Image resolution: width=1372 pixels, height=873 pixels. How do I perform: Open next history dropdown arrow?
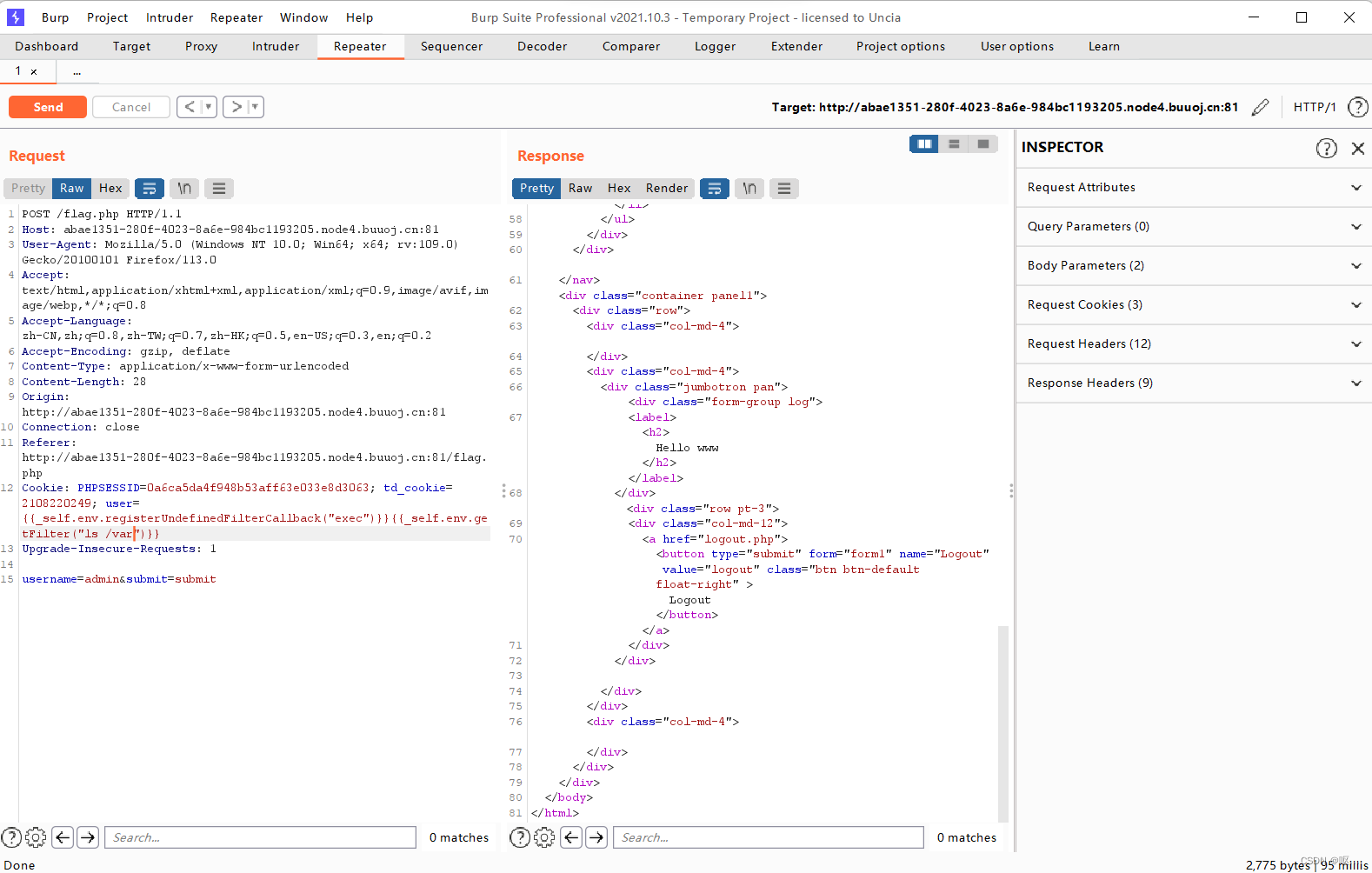(x=255, y=107)
